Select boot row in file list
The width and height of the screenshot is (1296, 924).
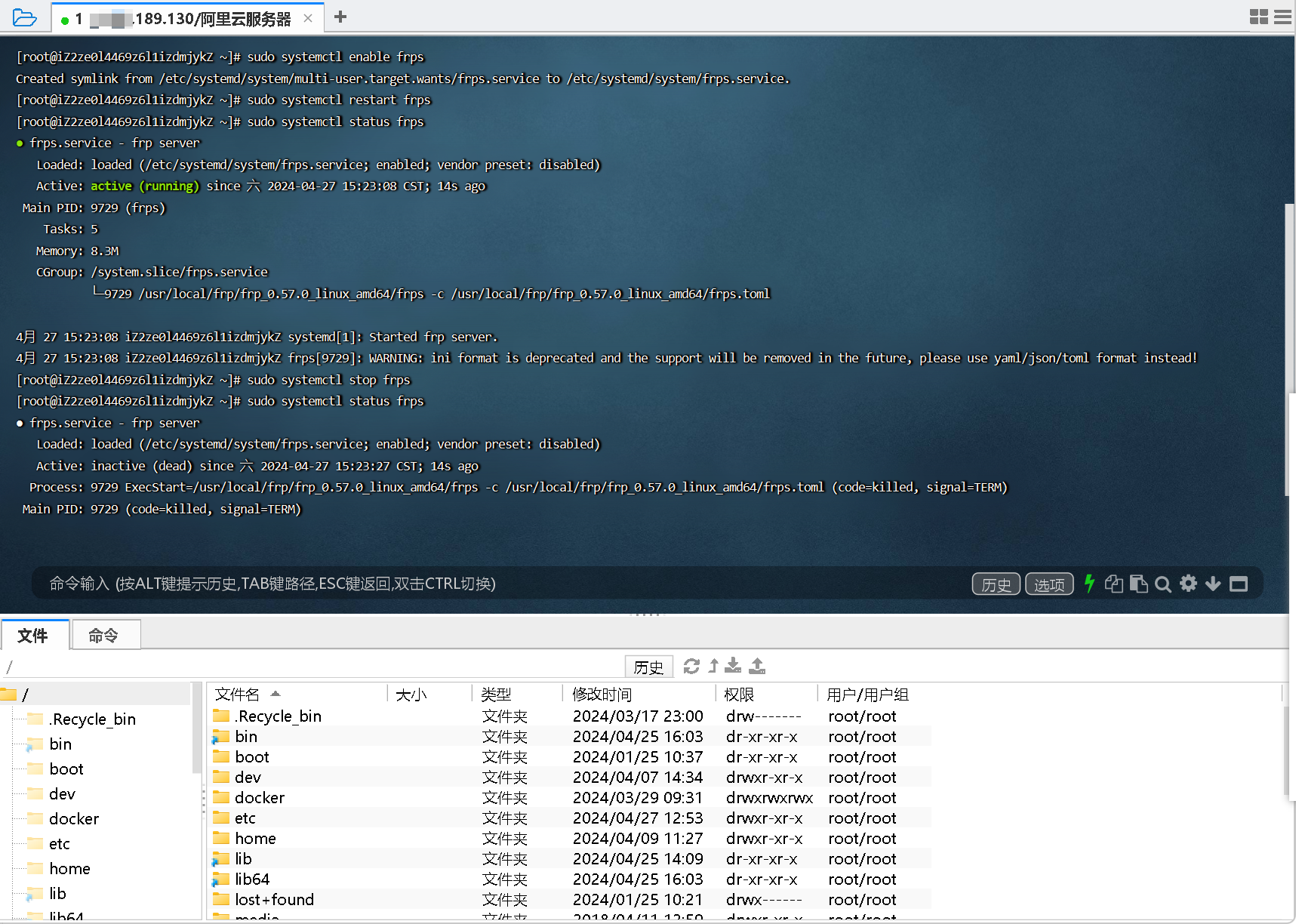pyautogui.click(x=570, y=756)
